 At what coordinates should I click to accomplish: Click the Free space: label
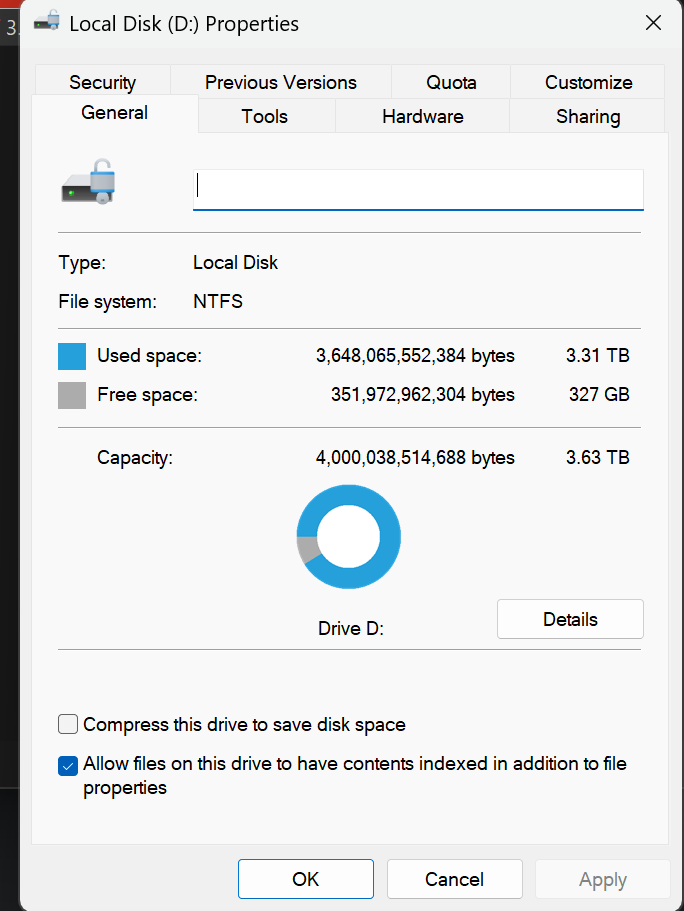(148, 394)
